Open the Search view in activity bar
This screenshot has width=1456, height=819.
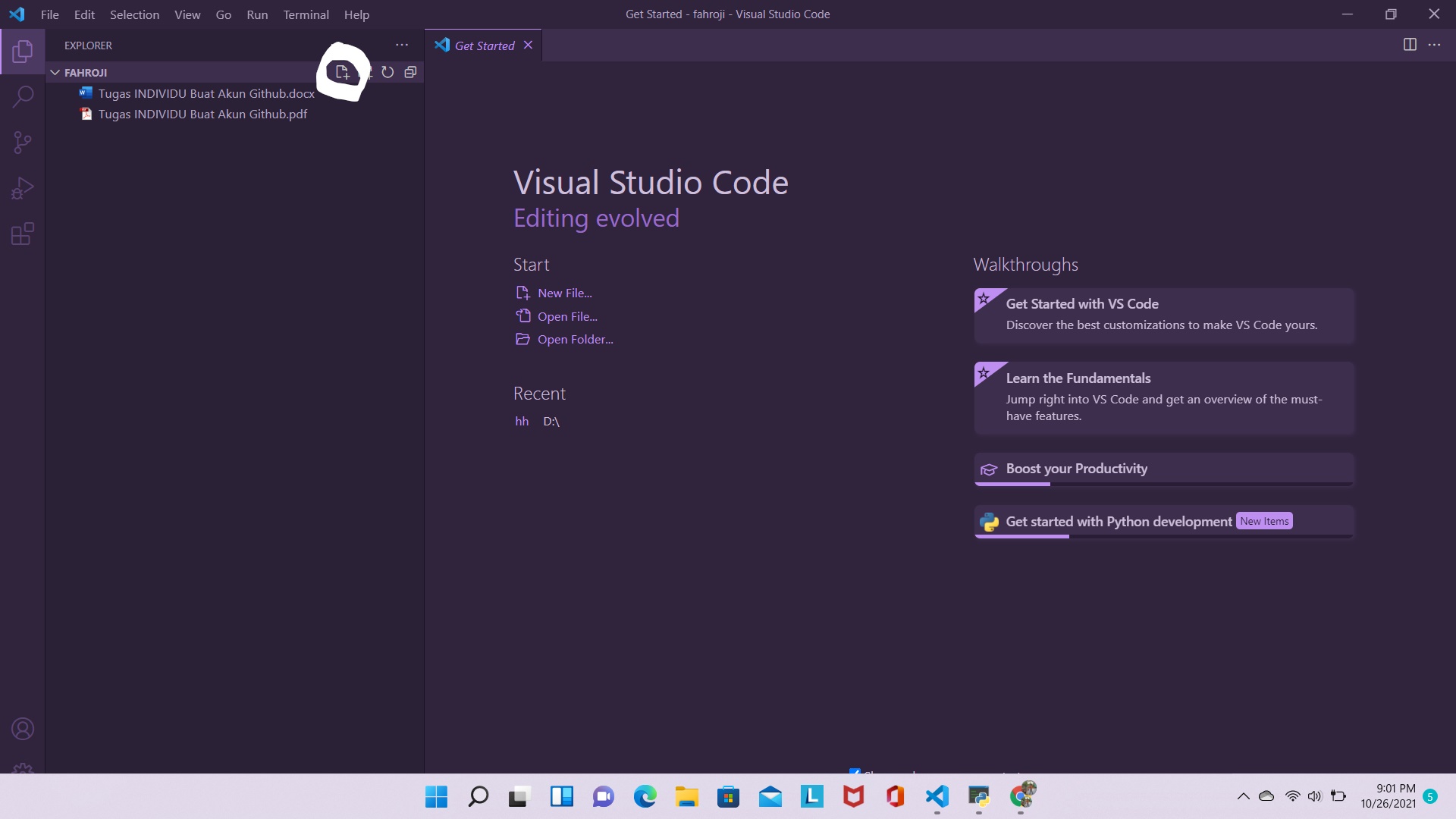coord(23,97)
